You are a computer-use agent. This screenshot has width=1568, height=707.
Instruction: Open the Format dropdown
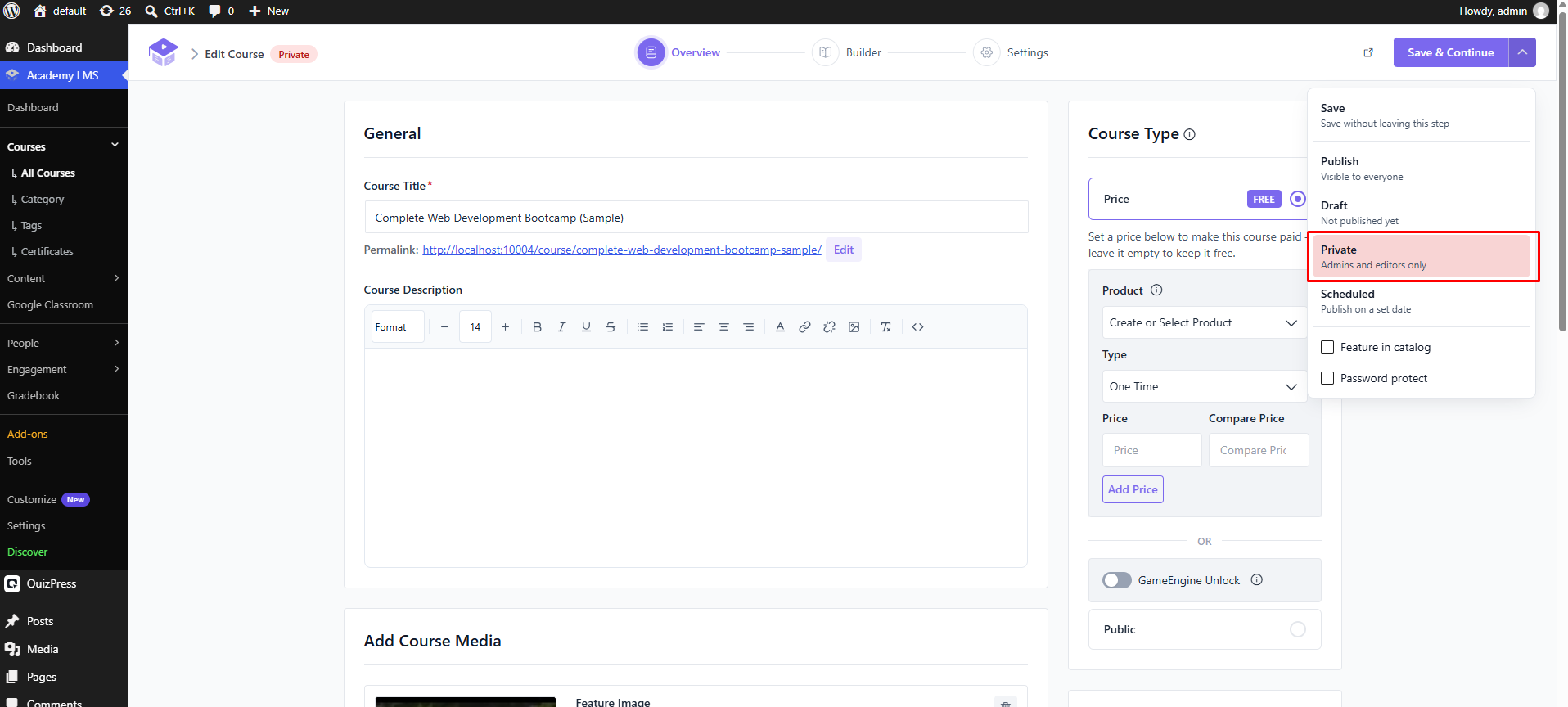coord(398,326)
